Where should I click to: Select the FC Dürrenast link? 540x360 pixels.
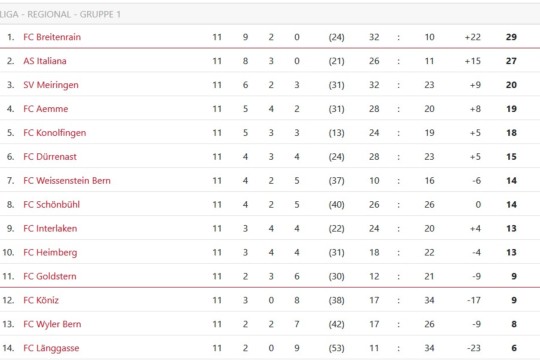50,157
